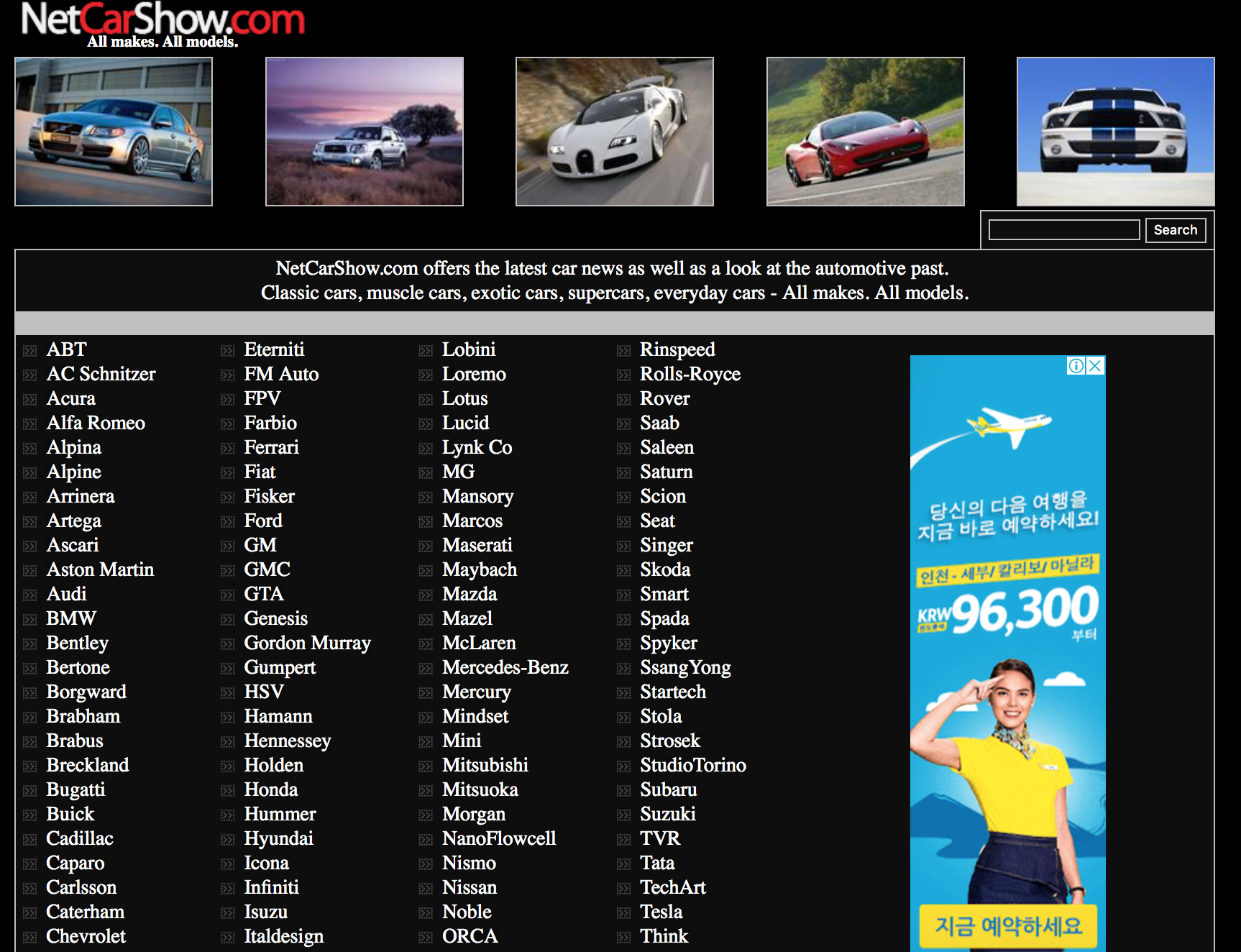Open the Subaru make link

click(669, 789)
